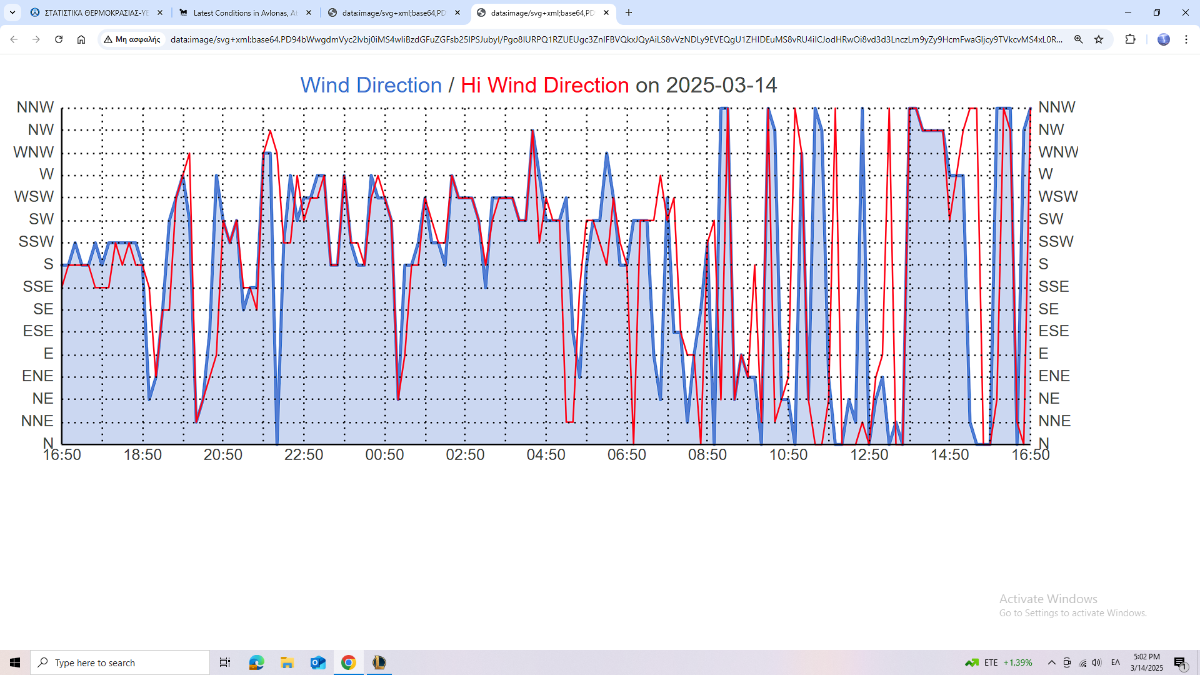Close the active data:image tab
This screenshot has width=1200, height=675.
606,13
